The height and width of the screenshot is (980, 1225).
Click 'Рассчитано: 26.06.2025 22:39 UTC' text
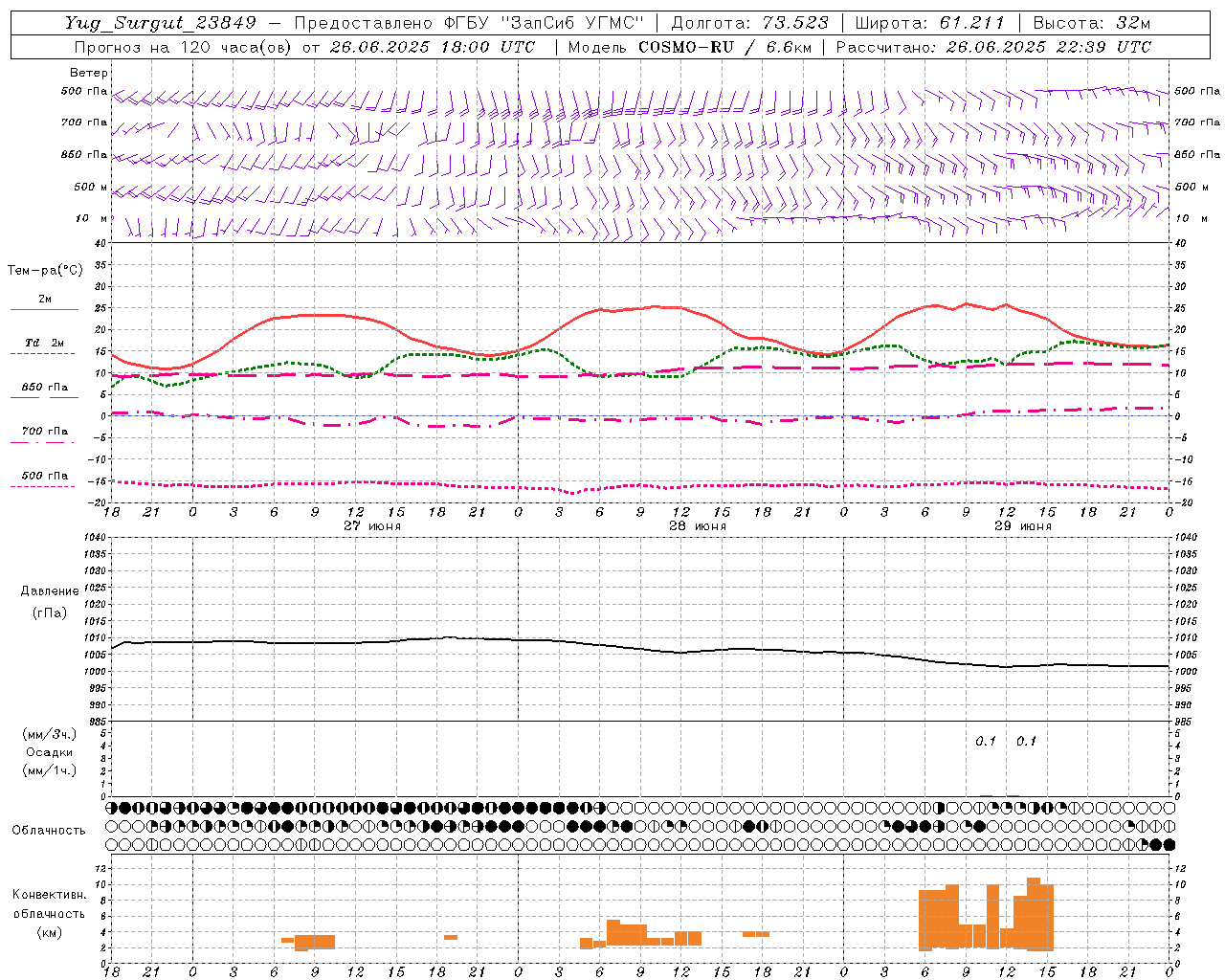tap(993, 47)
